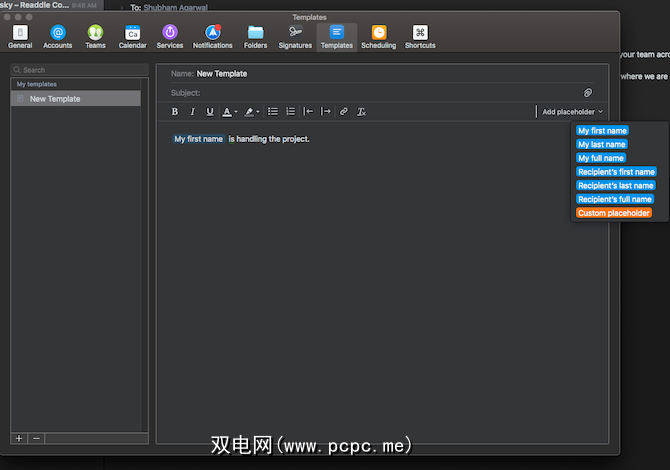Viewport: 670px width, 470px height.
Task: Insert a hyperlink in template
Action: 344,112
